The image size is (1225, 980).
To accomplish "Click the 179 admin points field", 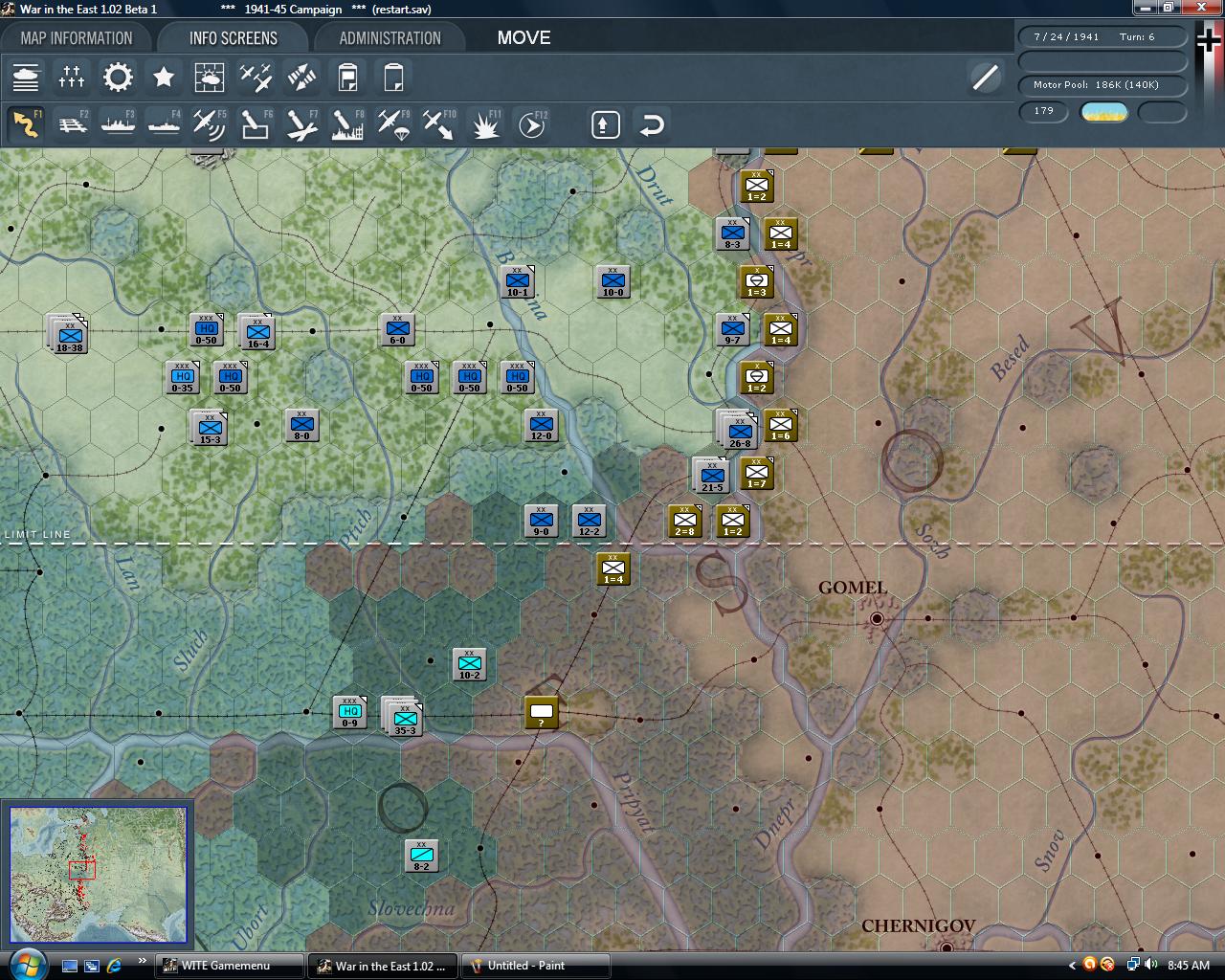I will pyautogui.click(x=1044, y=112).
